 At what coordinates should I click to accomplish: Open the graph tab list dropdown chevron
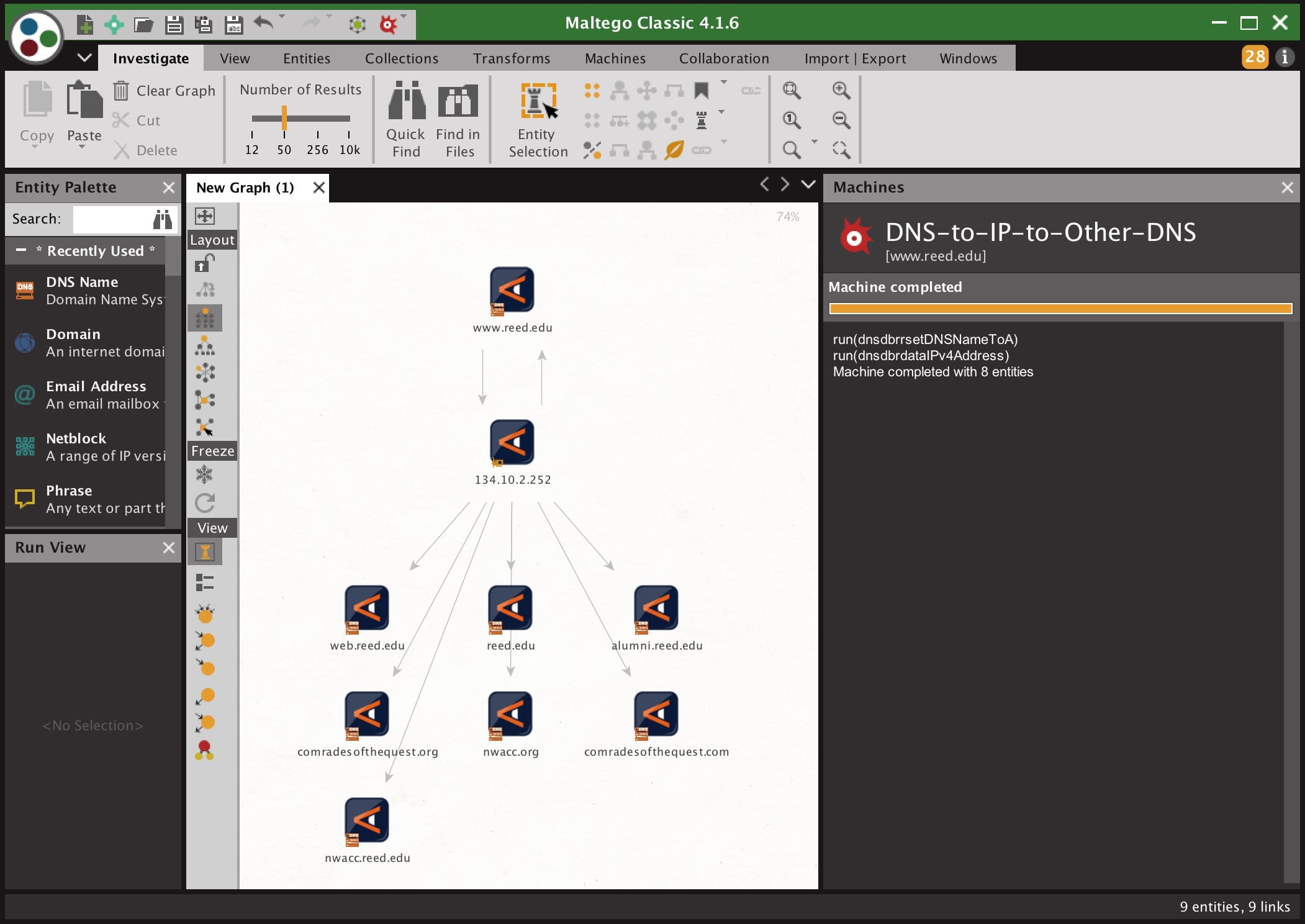(808, 184)
